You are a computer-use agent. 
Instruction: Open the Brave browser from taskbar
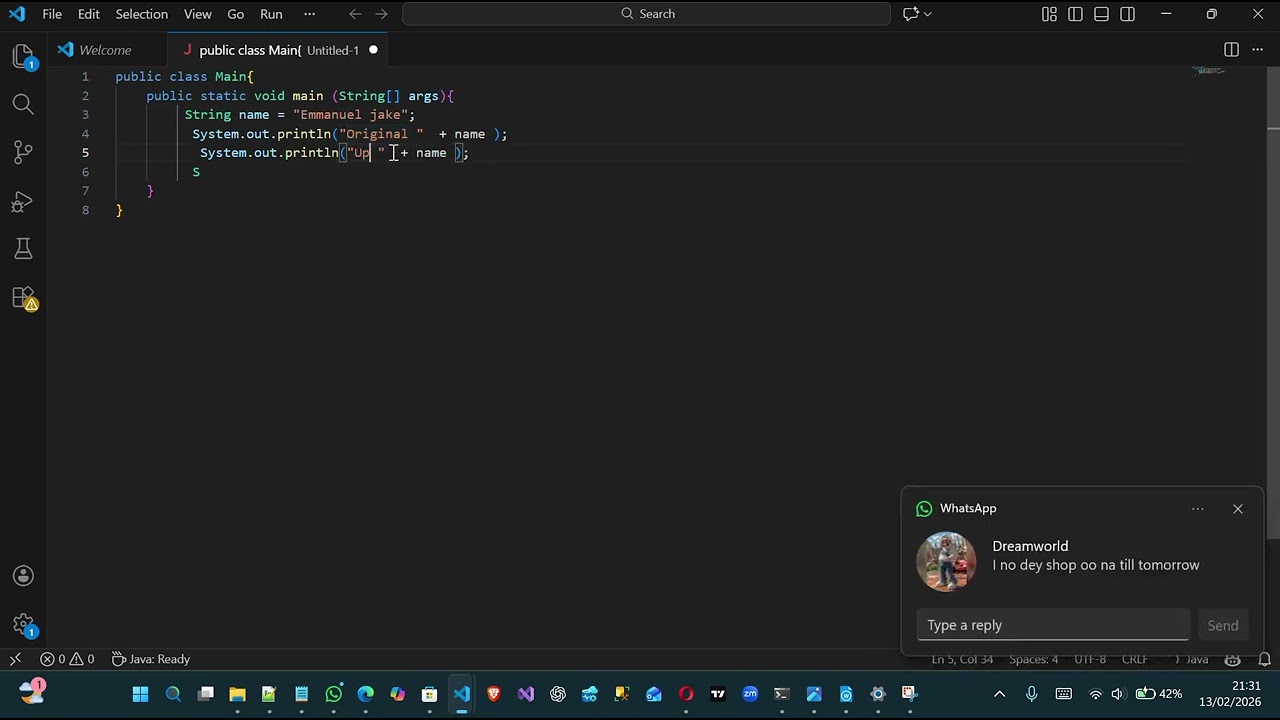coord(493,694)
